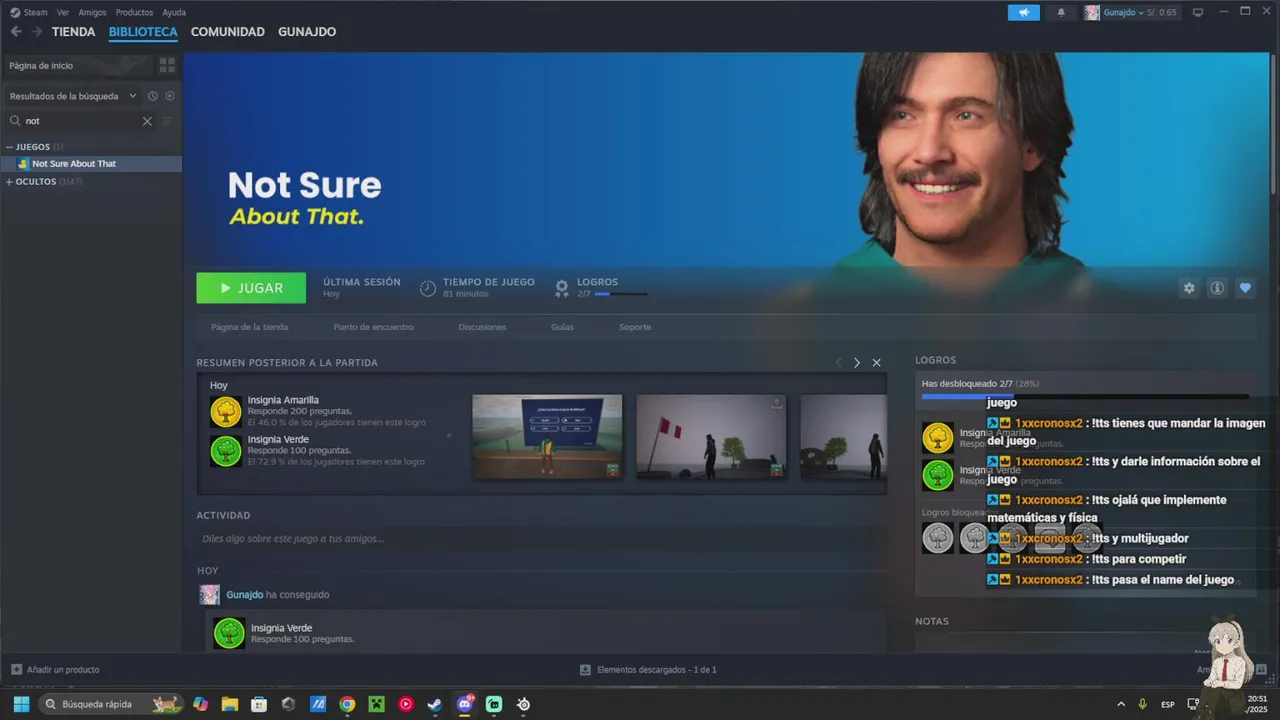Open the notifications bell
Screen dimensions: 1280x720
point(1061,12)
